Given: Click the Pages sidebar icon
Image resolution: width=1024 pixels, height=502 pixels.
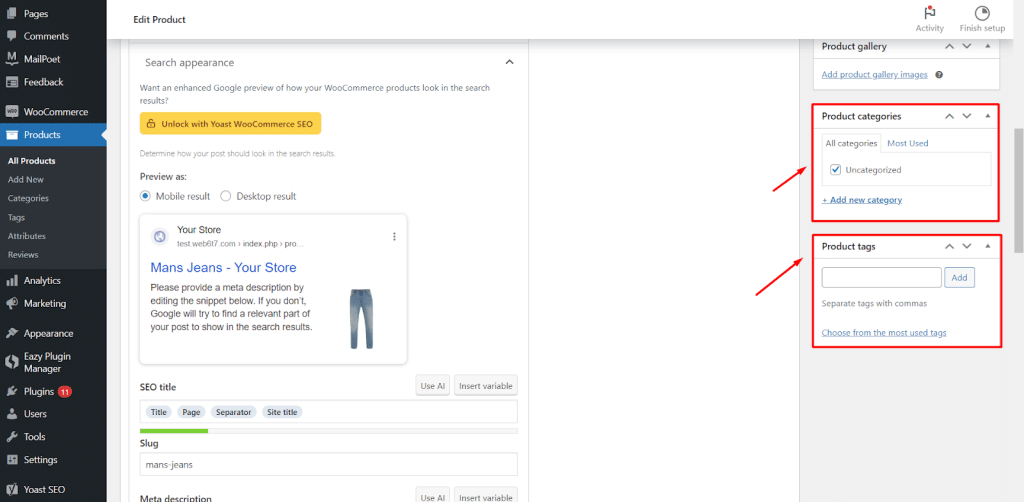Looking at the screenshot, I should click(11, 13).
